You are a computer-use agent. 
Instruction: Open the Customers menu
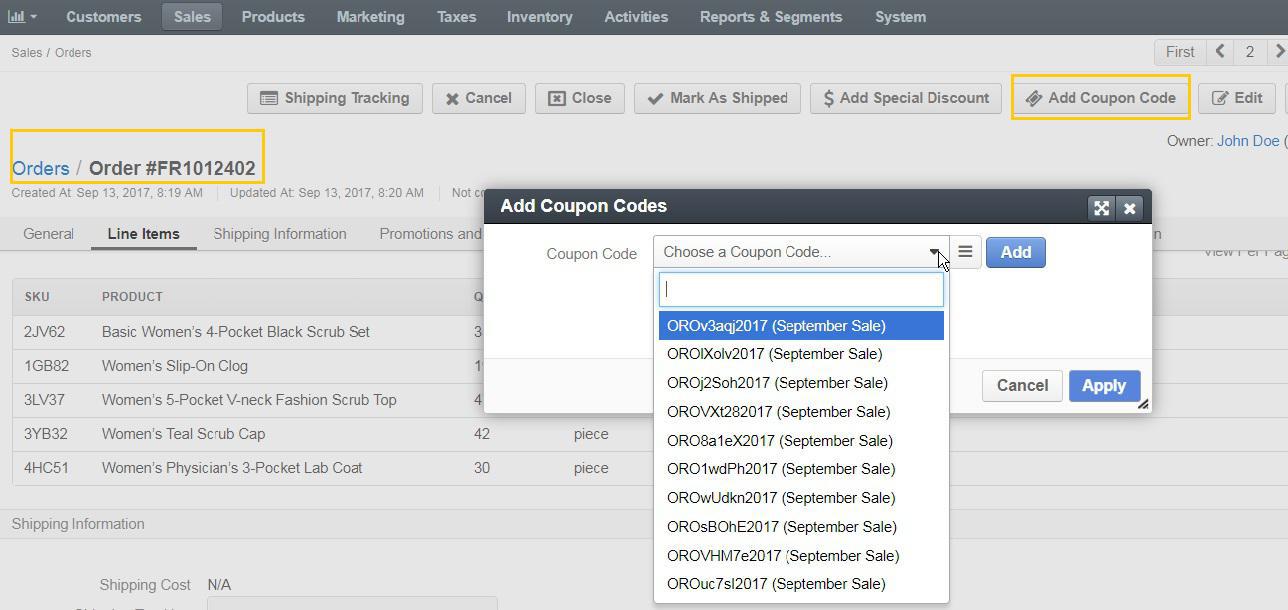(x=104, y=17)
